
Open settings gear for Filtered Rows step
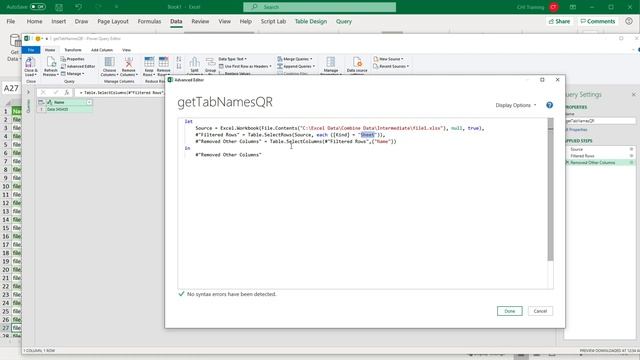(x=631, y=156)
